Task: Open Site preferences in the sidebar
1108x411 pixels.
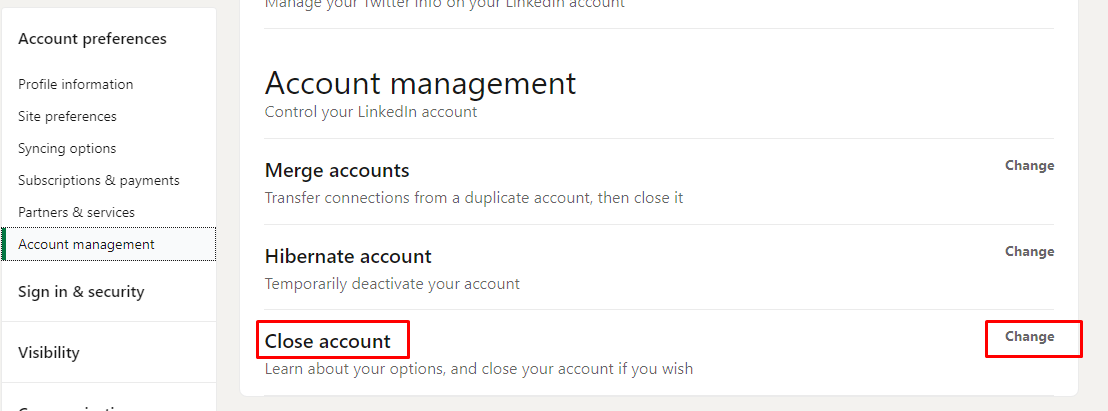Action: [67, 116]
